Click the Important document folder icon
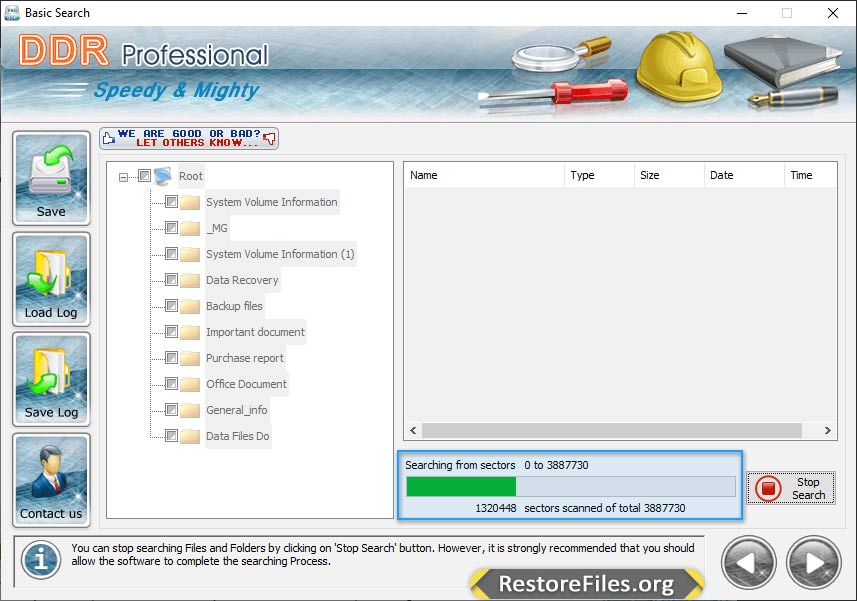The width and height of the screenshot is (857, 601). (190, 332)
